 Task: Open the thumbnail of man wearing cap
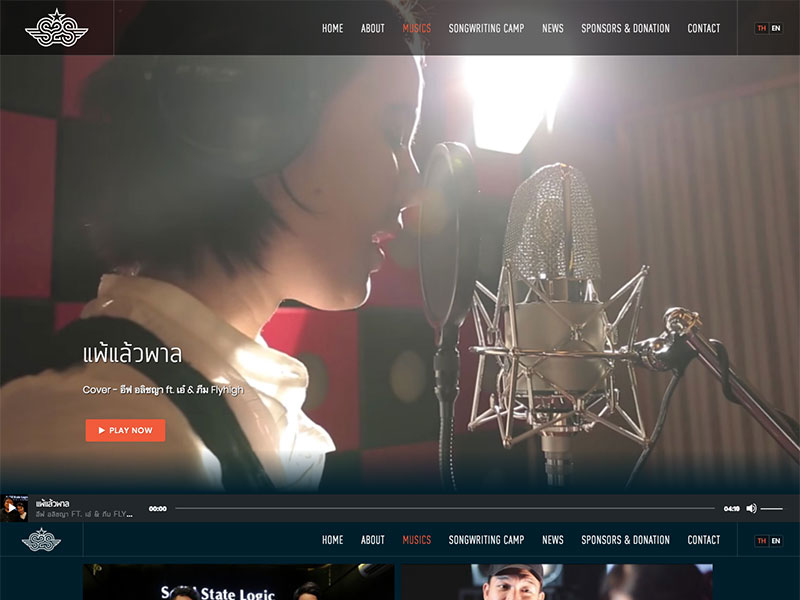pos(557,582)
